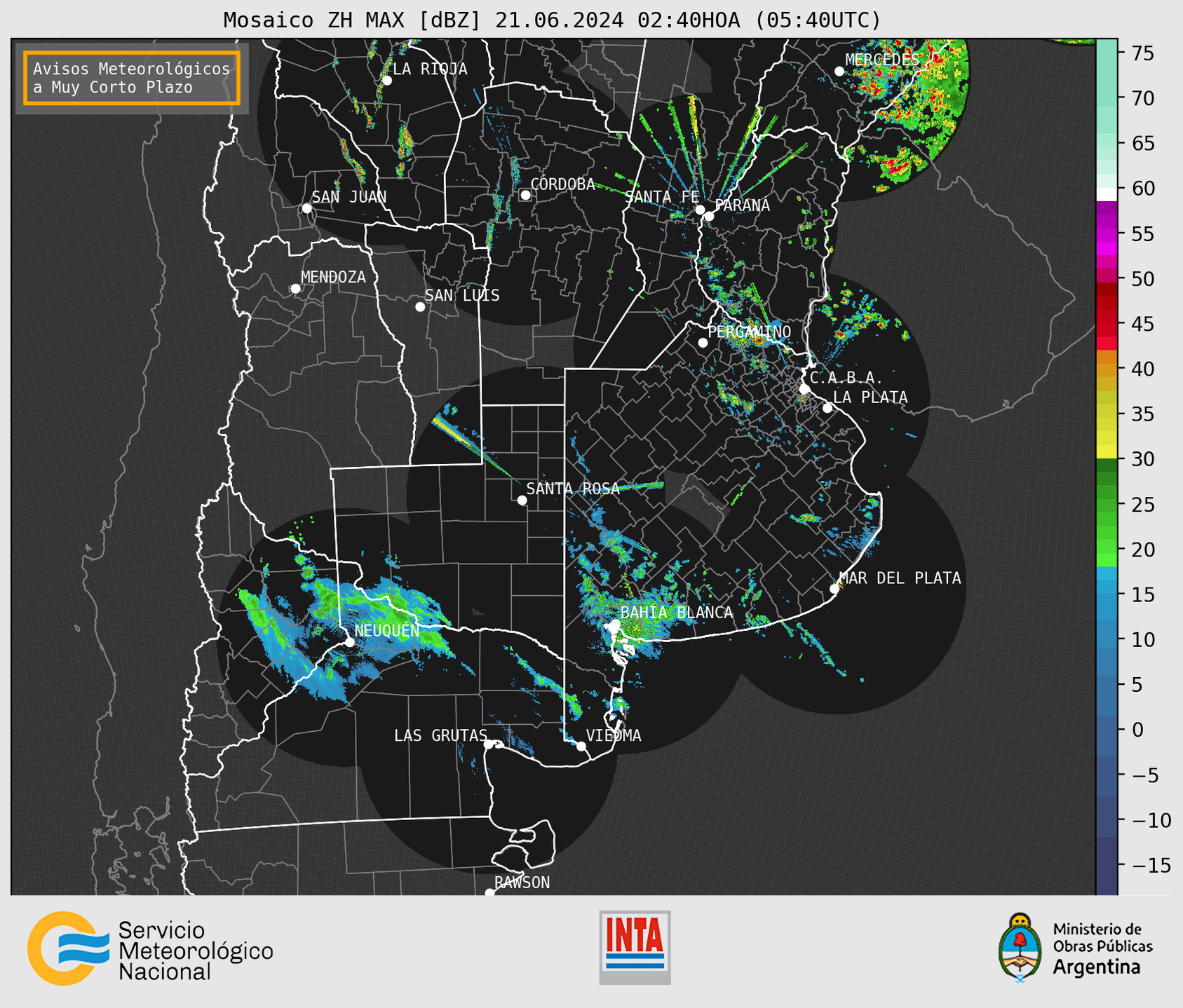
Task: Click the SANTA FE city marker dot
Action: [x=700, y=210]
